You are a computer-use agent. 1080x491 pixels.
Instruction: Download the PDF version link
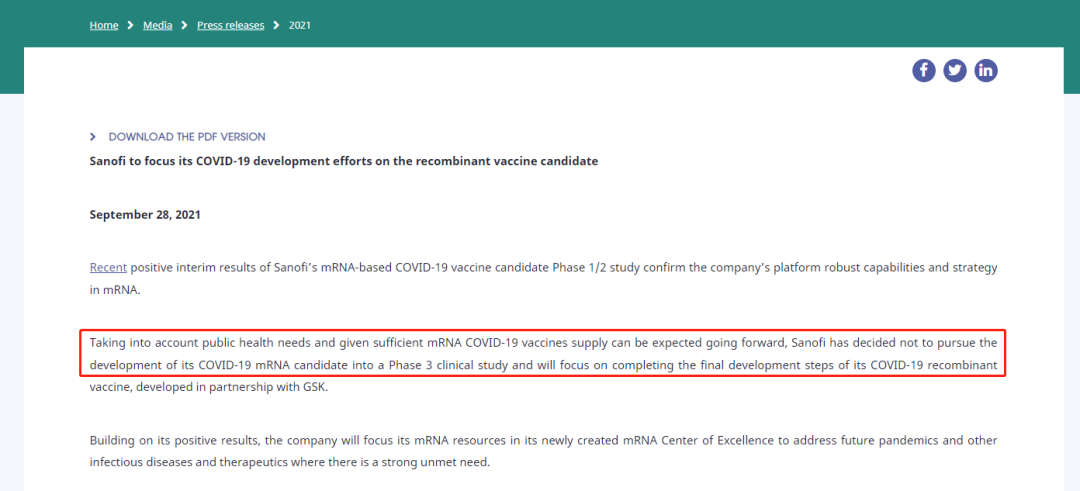187,137
